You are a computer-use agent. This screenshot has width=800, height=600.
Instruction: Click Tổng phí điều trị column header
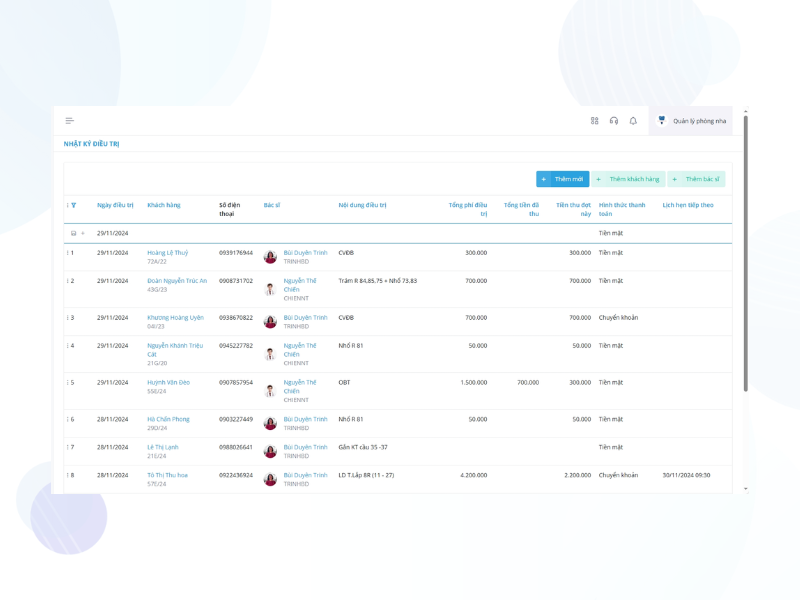pos(468,209)
